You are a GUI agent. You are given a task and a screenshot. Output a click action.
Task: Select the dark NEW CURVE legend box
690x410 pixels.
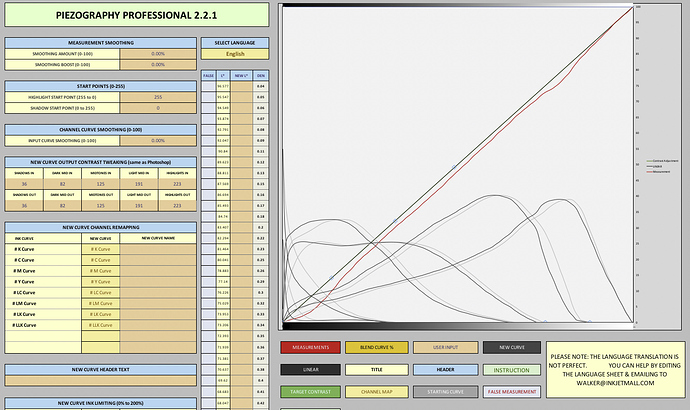[512, 348]
